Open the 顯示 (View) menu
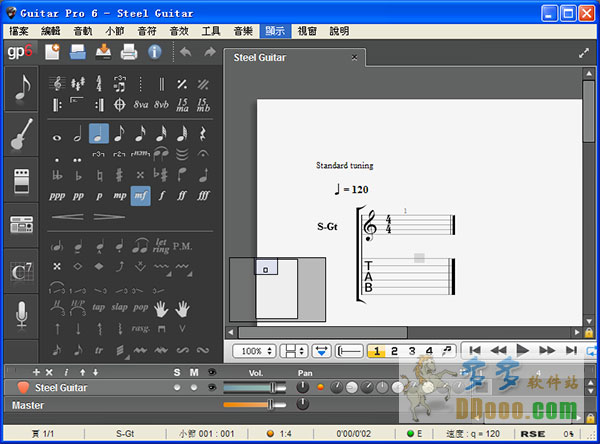Screen dimensions: 600x444 pyautogui.click(x=275, y=31)
